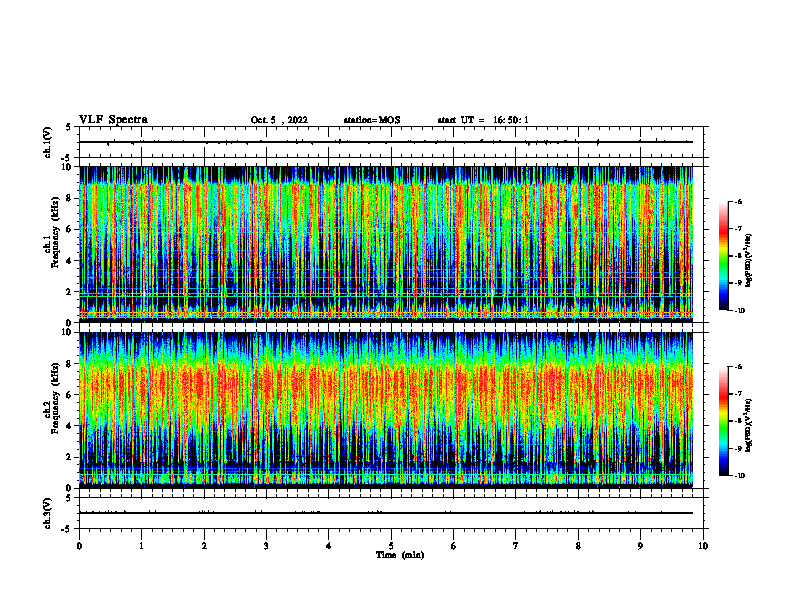
Task: Click the ch.1 colorbar "log(PSD)" label
Action: (x=749, y=261)
